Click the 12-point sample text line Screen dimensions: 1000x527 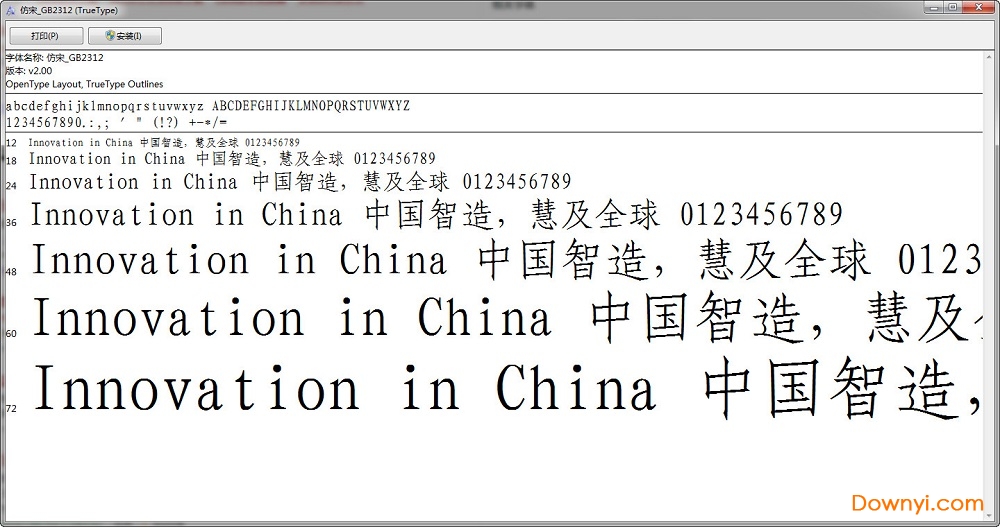coord(164,142)
